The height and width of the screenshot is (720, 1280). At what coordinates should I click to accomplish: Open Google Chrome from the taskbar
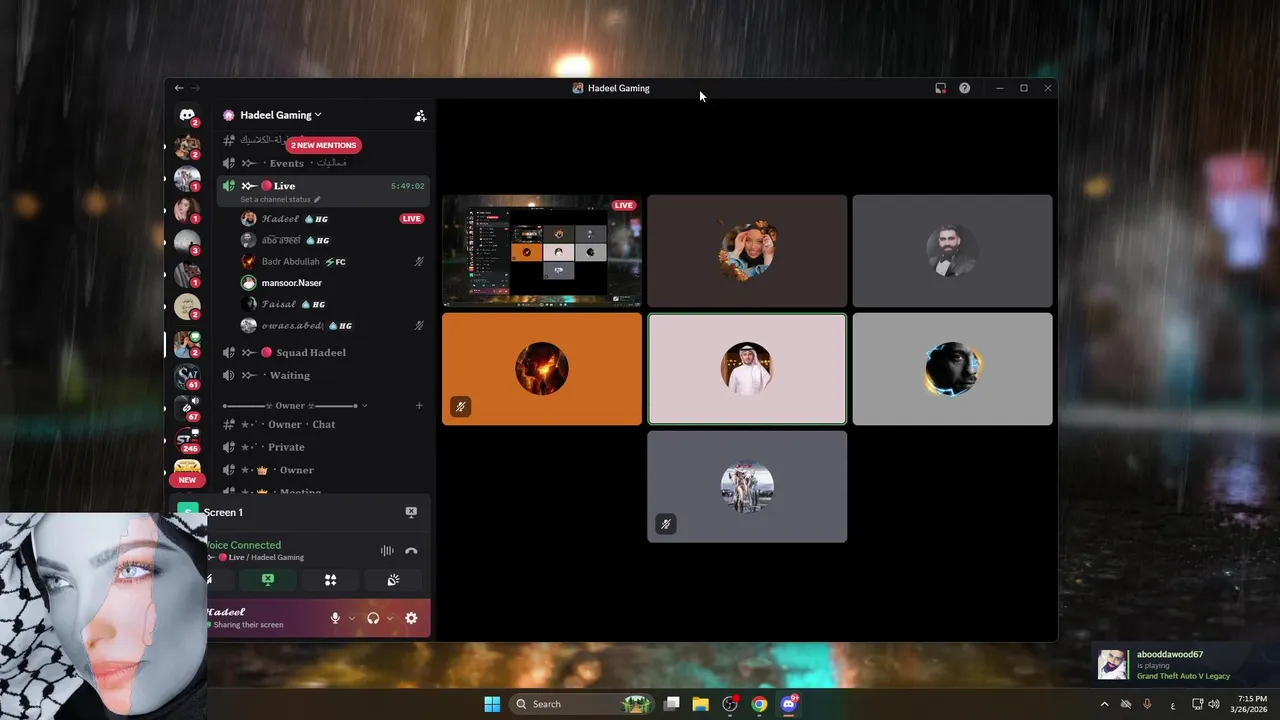759,704
